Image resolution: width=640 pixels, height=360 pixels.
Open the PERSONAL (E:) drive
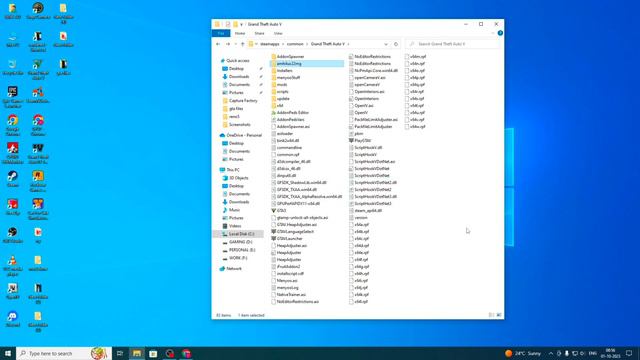click(x=242, y=250)
